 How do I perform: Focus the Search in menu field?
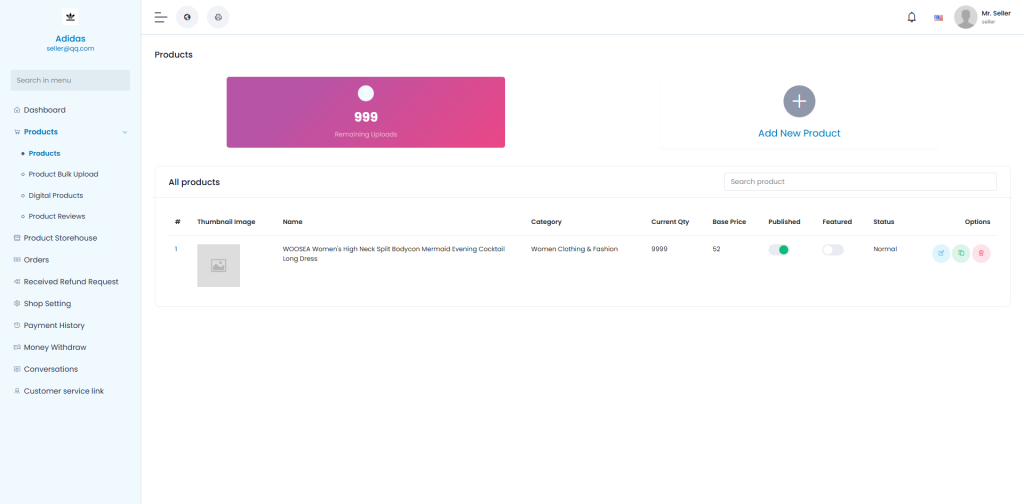(71, 80)
